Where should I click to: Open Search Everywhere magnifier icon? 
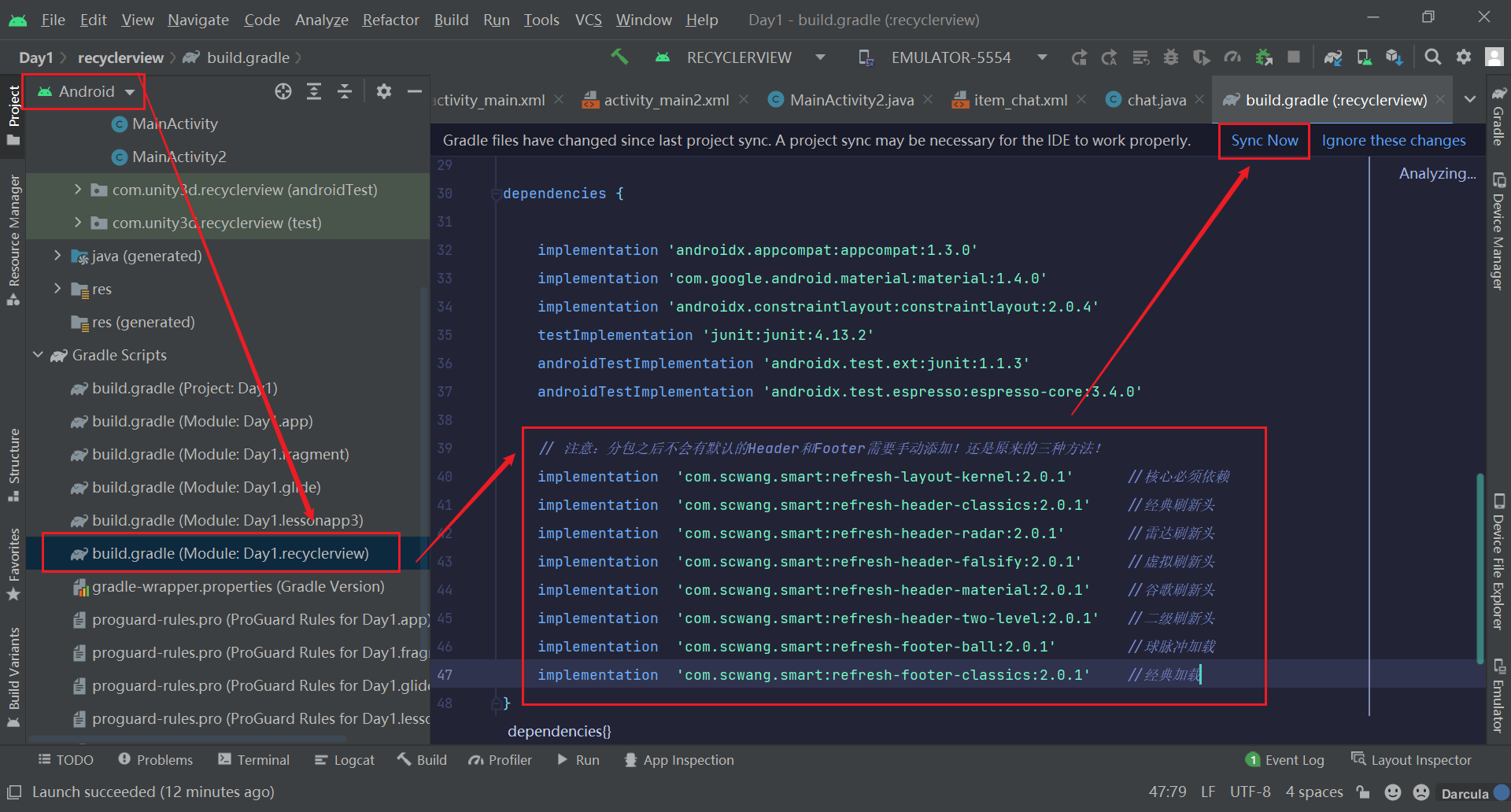coord(1433,57)
